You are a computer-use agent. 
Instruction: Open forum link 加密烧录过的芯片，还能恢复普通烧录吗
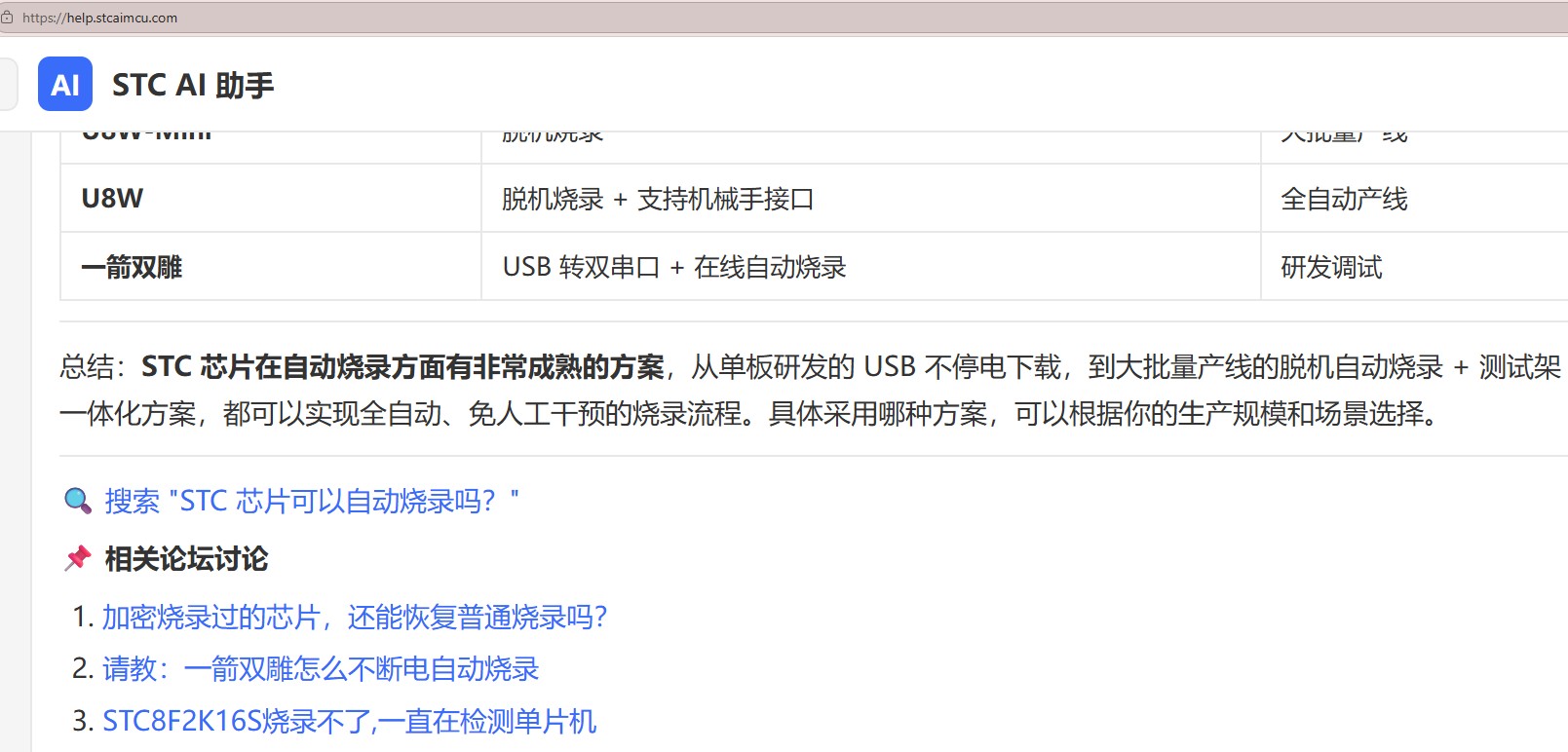click(x=356, y=617)
